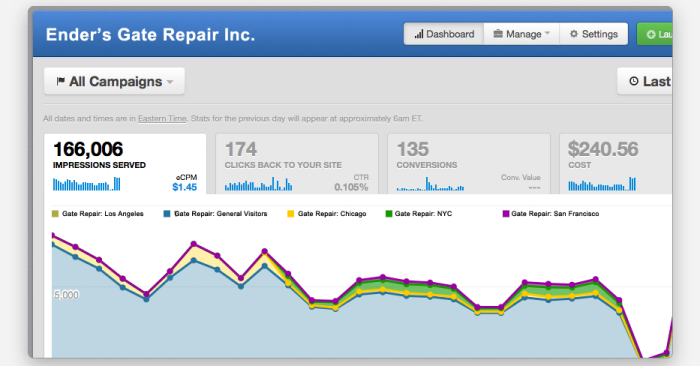
Task: Toggle Gate Repair: San Francisco legend series
Action: pos(551,214)
